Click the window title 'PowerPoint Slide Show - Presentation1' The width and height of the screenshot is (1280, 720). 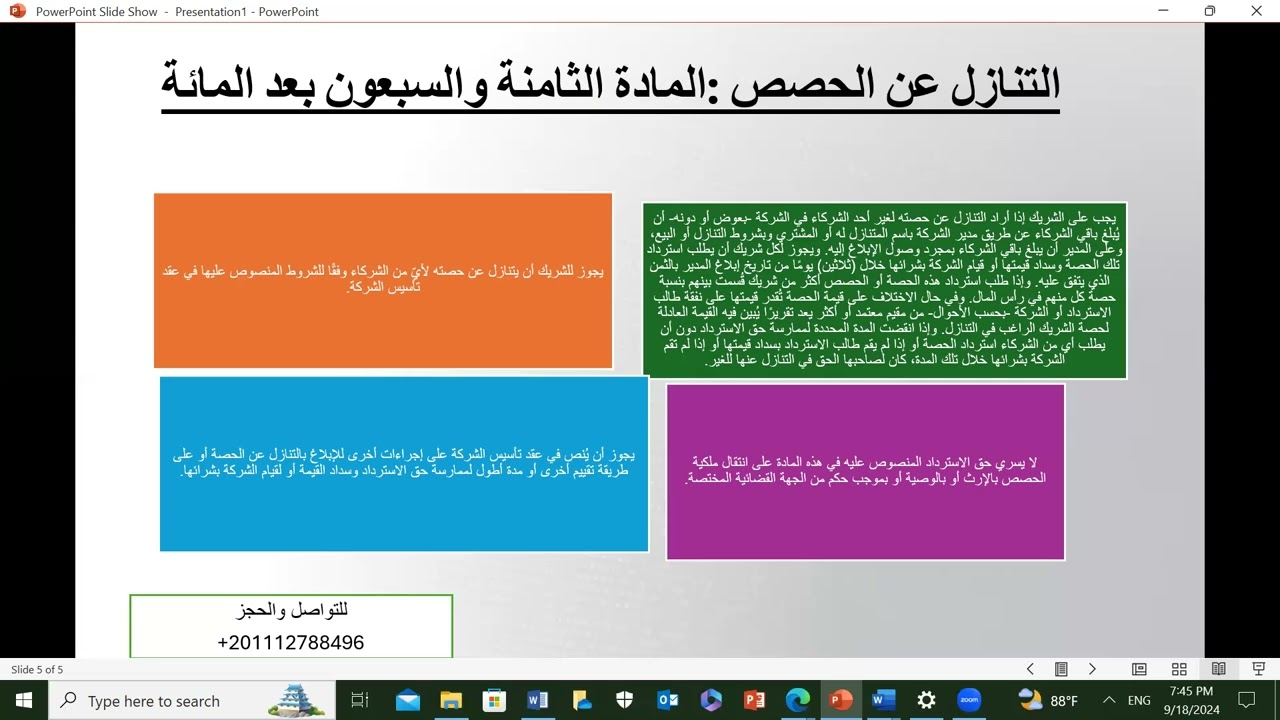pos(177,11)
